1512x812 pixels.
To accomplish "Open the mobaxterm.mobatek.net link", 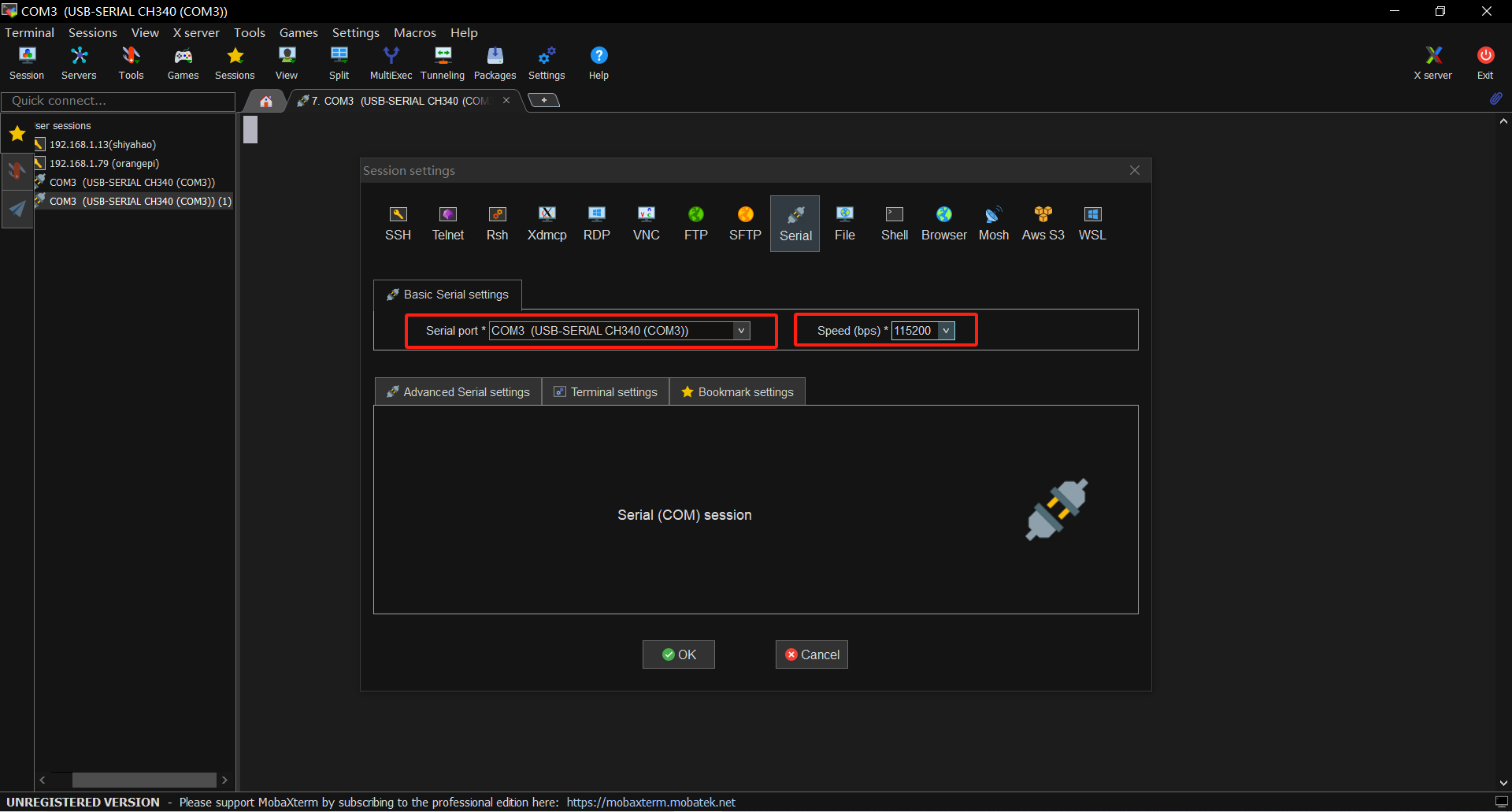I will click(650, 803).
